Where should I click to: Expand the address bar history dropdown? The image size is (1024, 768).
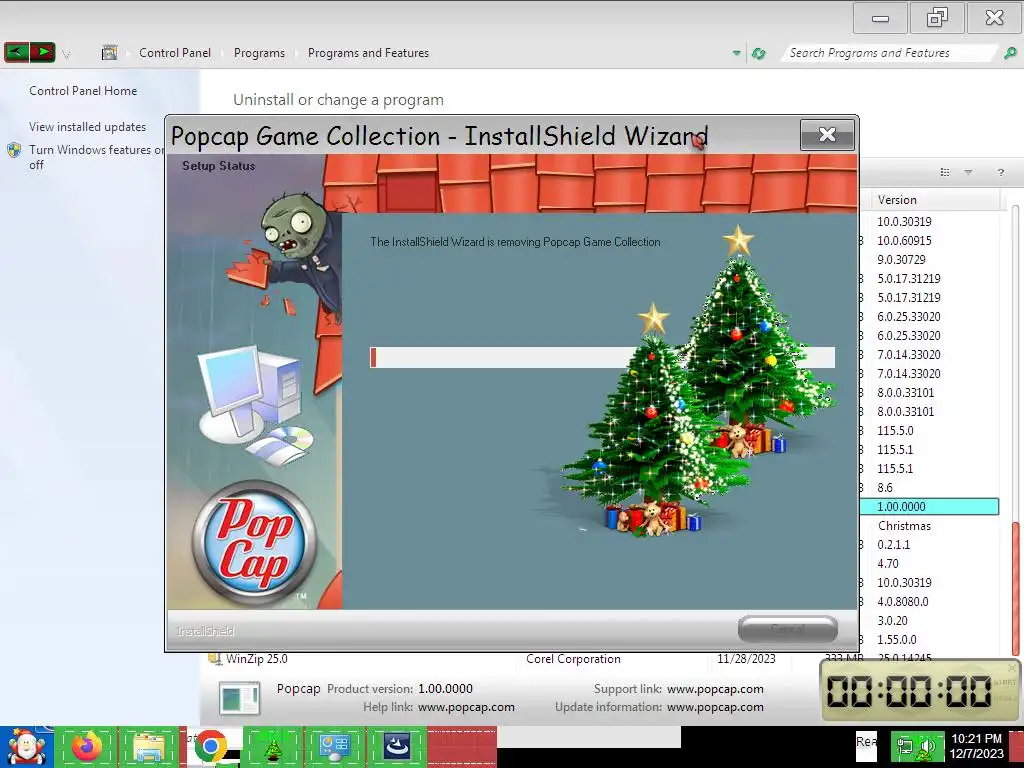click(x=736, y=54)
